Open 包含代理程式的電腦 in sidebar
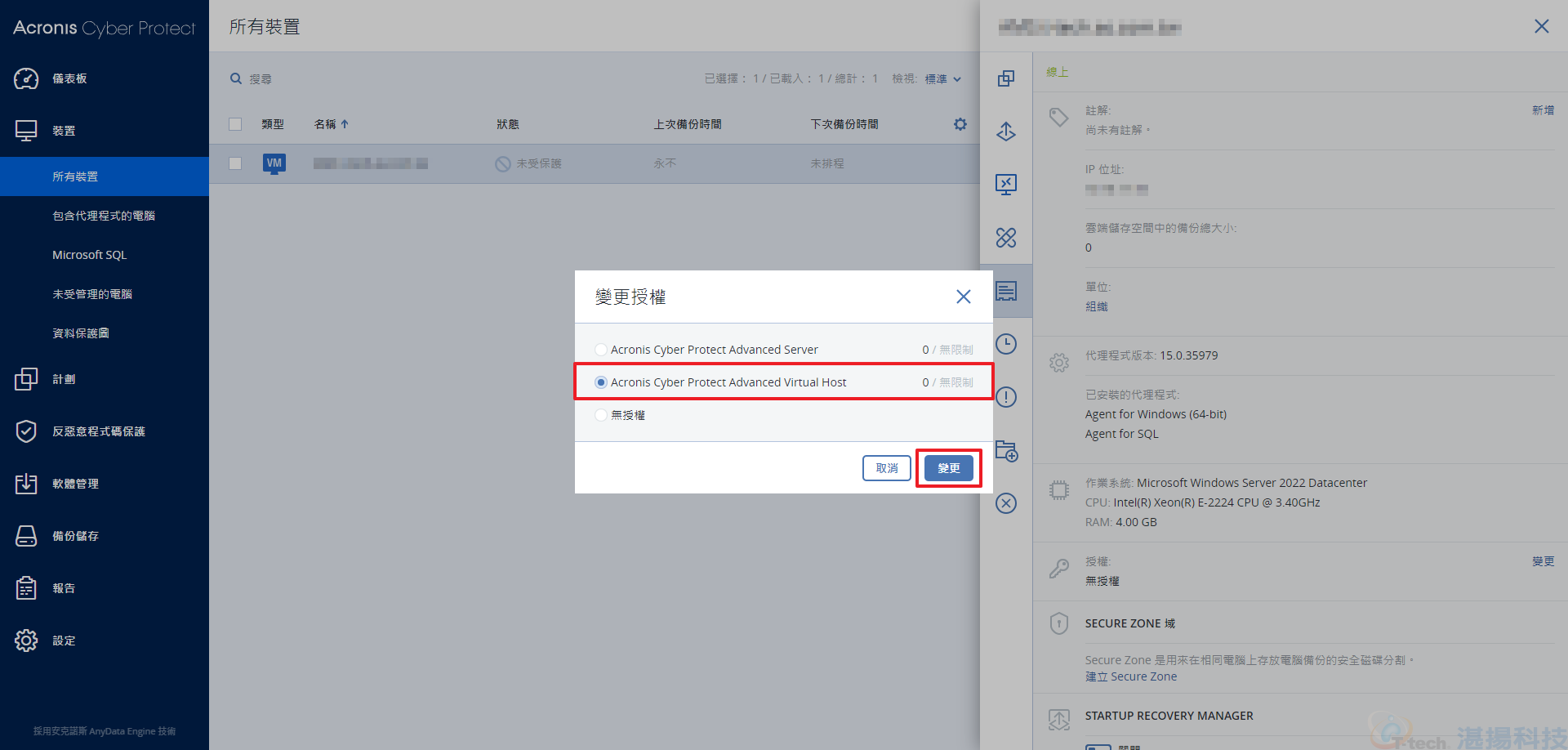Viewport: 1568px width, 750px height. click(x=105, y=216)
